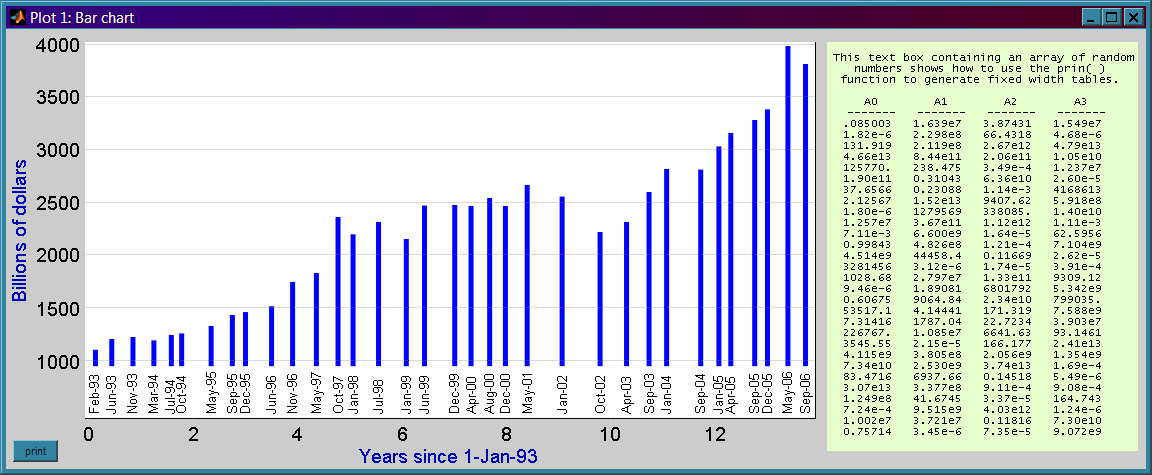Maximize the Bar chart window
This screenshot has height=475, width=1152.
pos(1112,17)
